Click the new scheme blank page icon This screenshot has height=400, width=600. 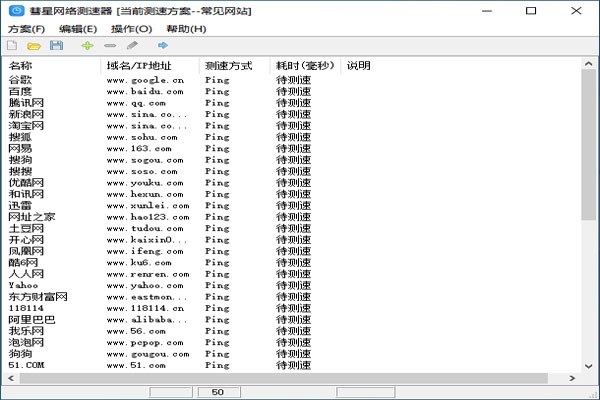[12, 46]
